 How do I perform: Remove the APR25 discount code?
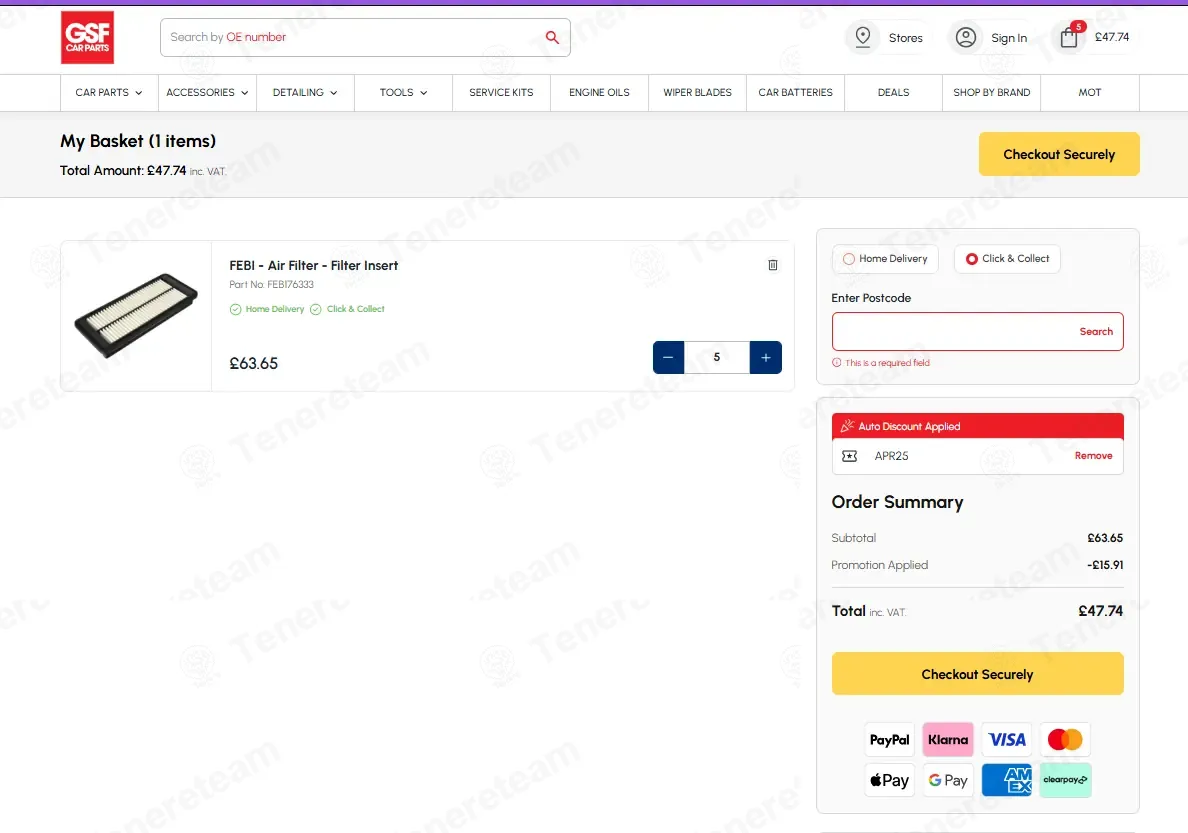[1093, 456]
